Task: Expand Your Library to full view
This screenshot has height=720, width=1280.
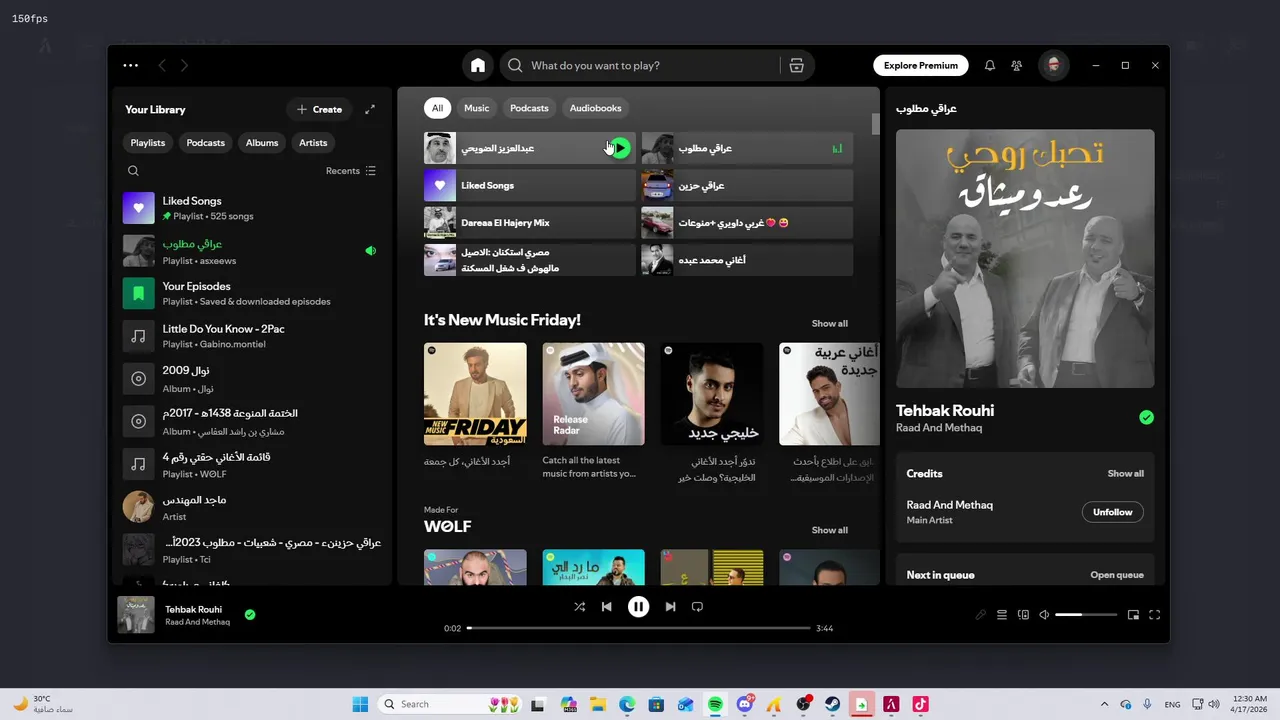Action: [369, 109]
